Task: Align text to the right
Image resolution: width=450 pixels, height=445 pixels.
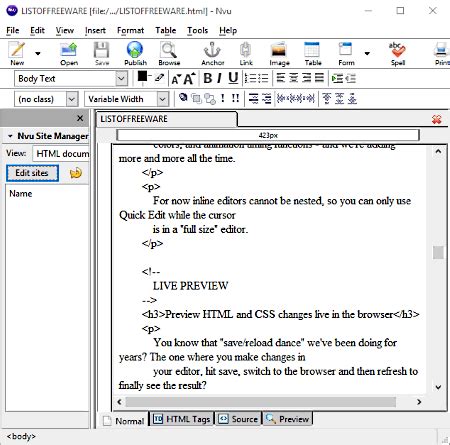Action: tap(307, 78)
